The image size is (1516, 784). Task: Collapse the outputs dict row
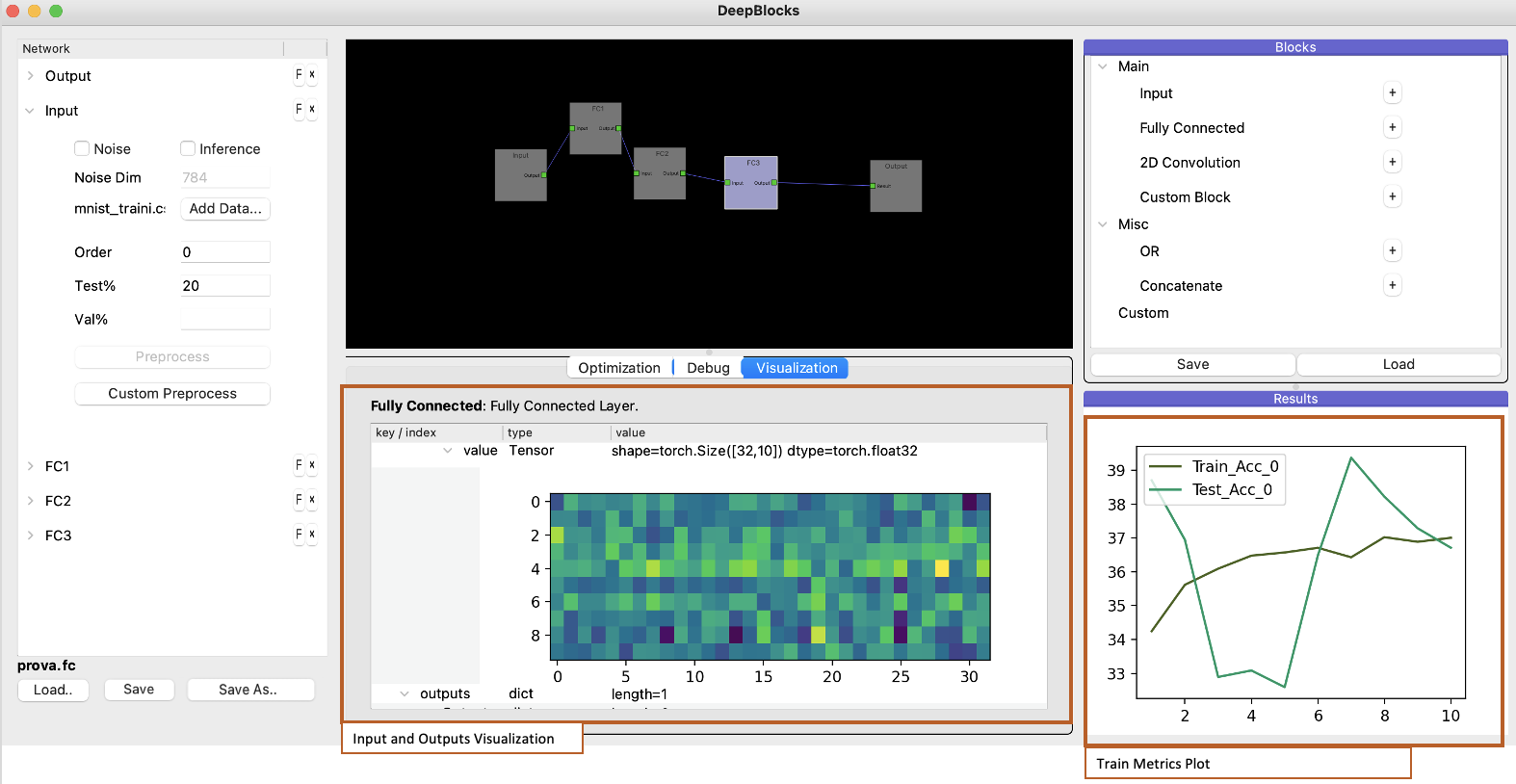pyautogui.click(x=405, y=693)
